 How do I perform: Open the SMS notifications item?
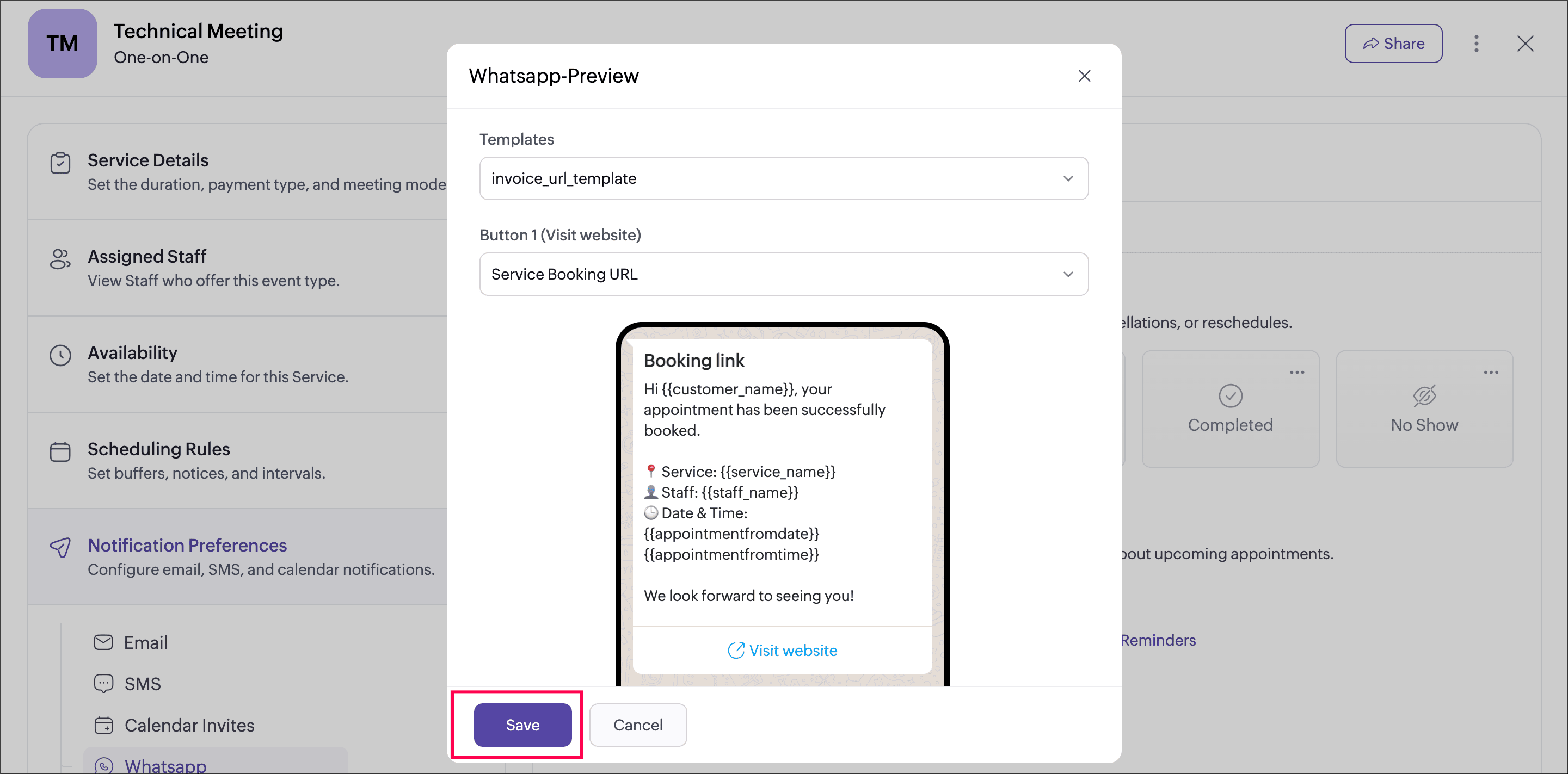point(142,684)
